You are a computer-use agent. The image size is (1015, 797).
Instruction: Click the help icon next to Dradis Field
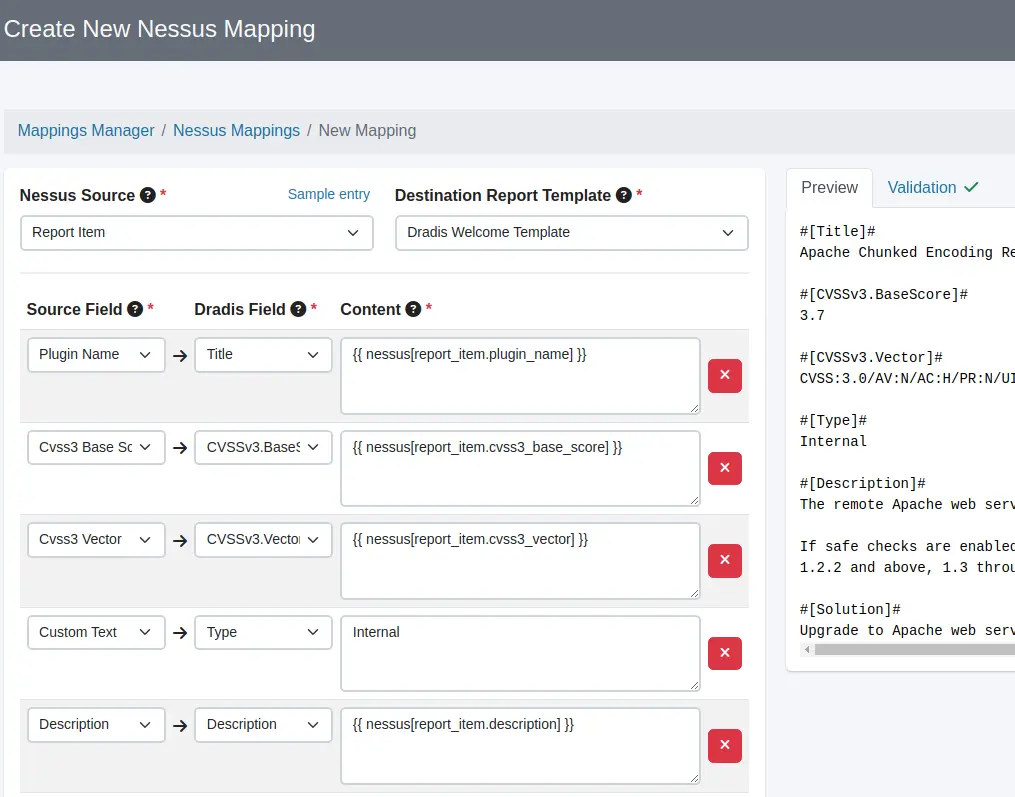point(298,309)
